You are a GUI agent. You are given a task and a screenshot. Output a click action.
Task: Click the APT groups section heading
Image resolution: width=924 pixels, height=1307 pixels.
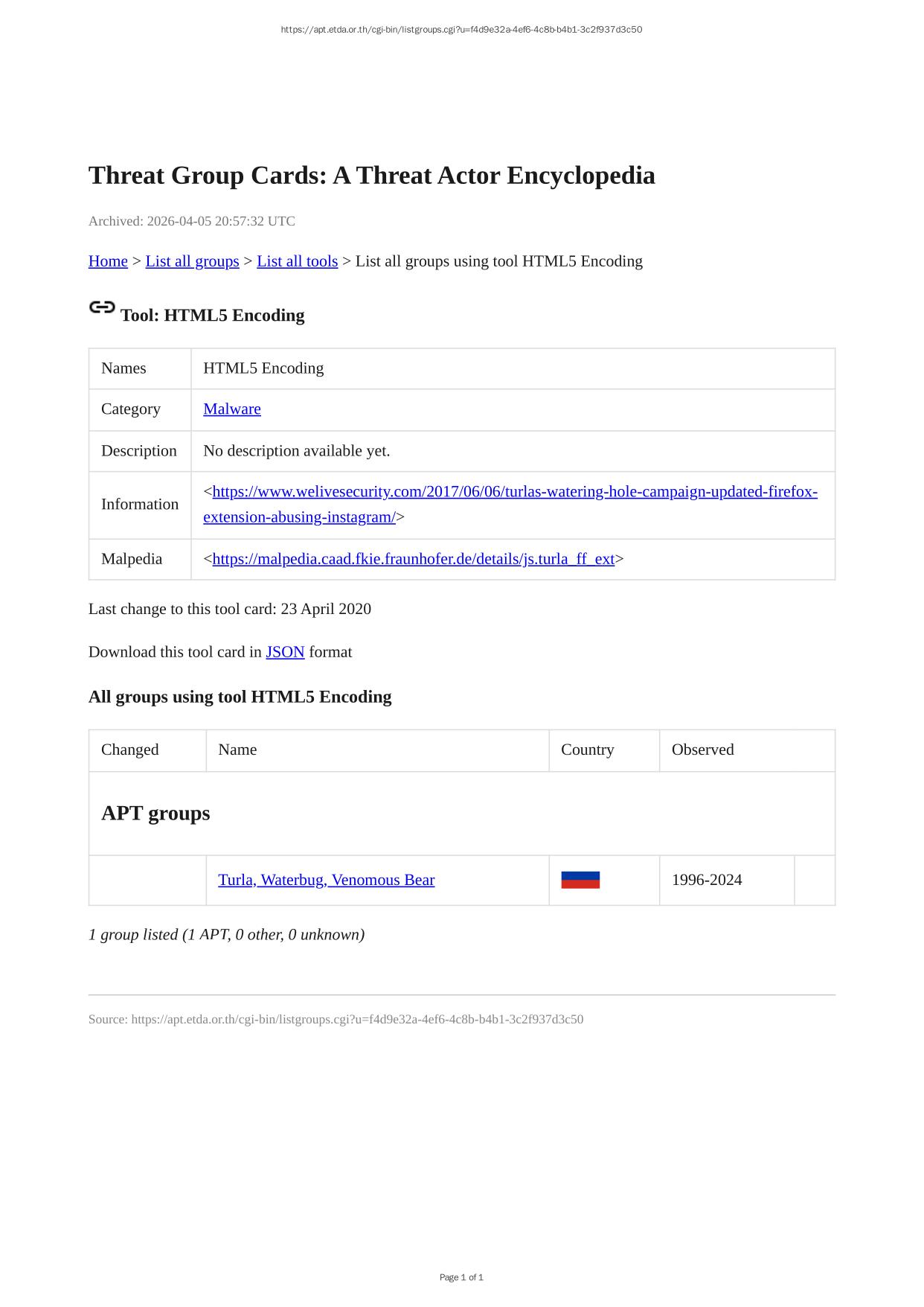coord(155,813)
